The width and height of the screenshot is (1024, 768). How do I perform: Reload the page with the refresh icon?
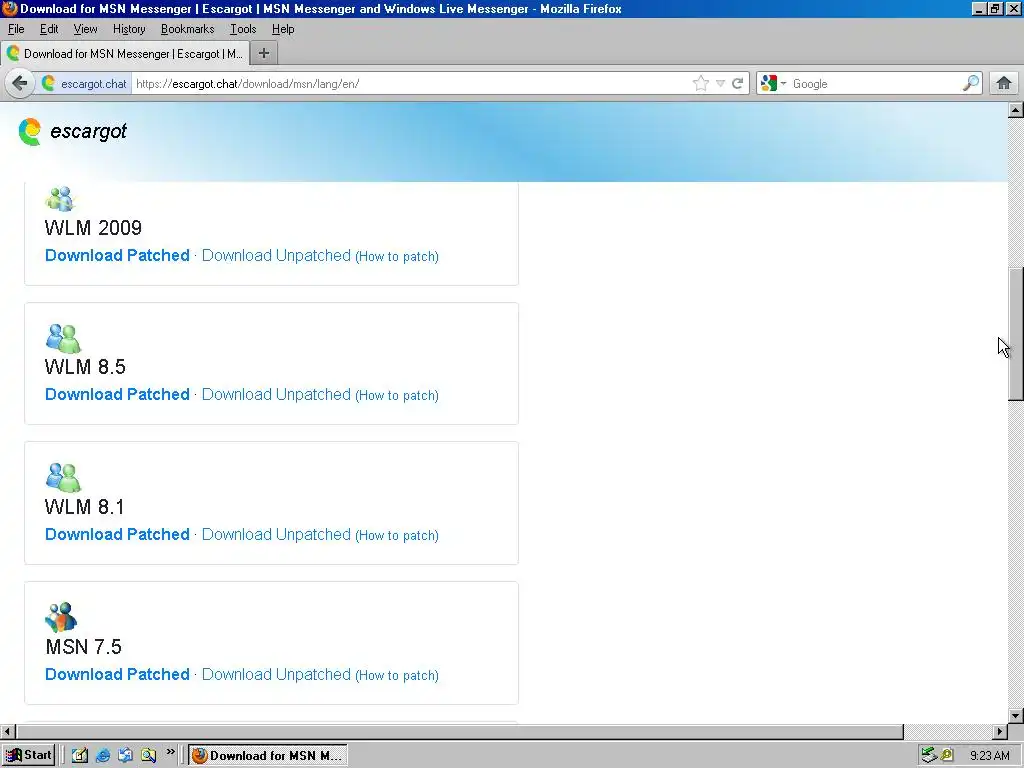click(x=738, y=84)
